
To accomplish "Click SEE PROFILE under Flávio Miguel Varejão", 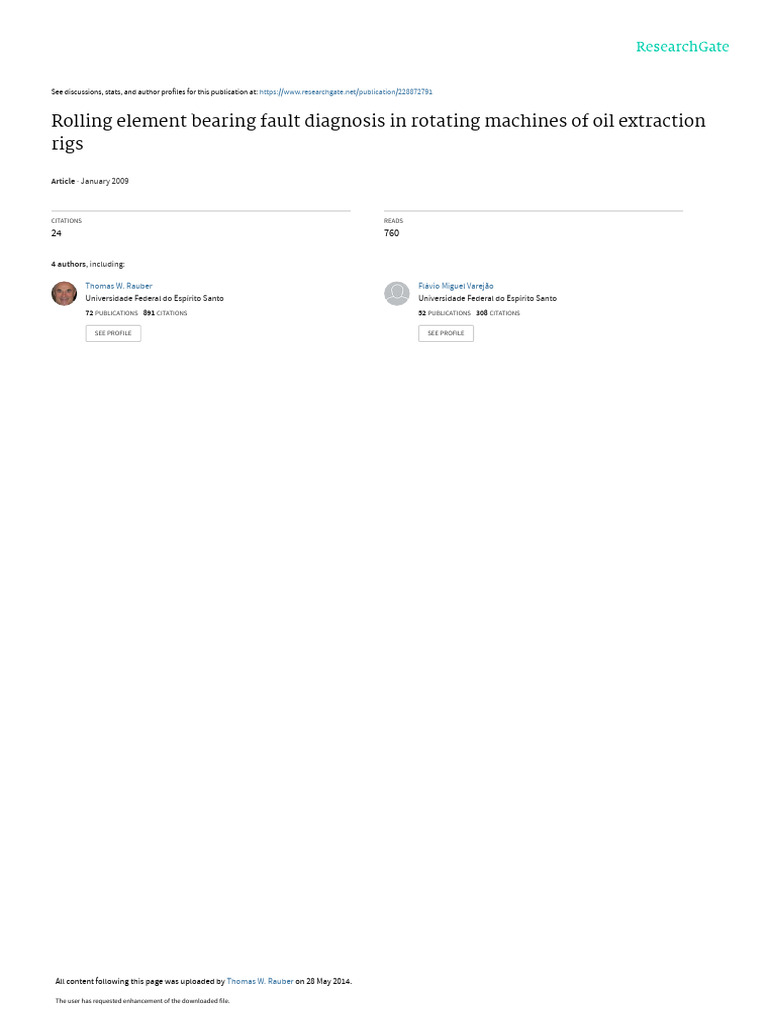I will [446, 333].
